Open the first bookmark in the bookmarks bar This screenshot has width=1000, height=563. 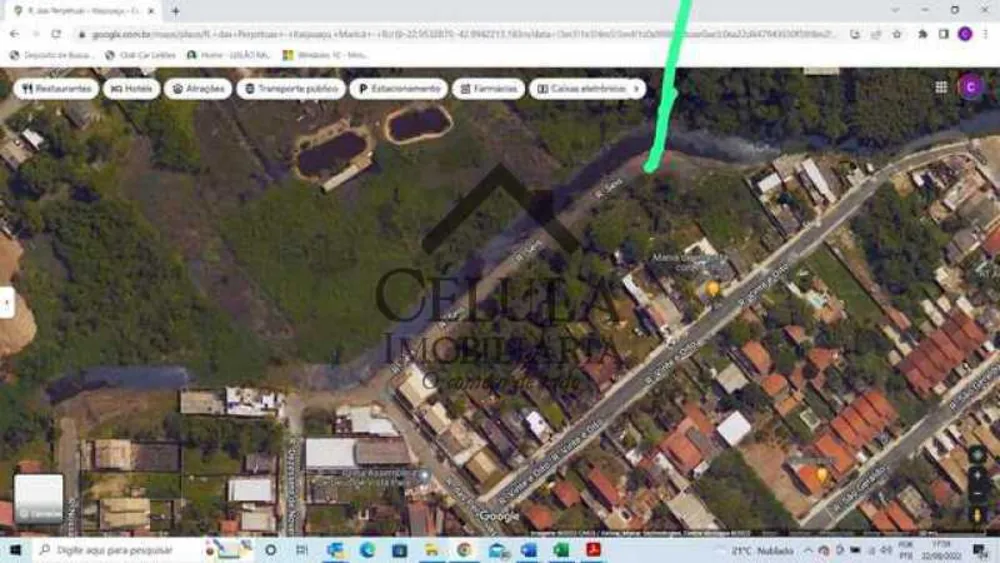tap(50, 55)
